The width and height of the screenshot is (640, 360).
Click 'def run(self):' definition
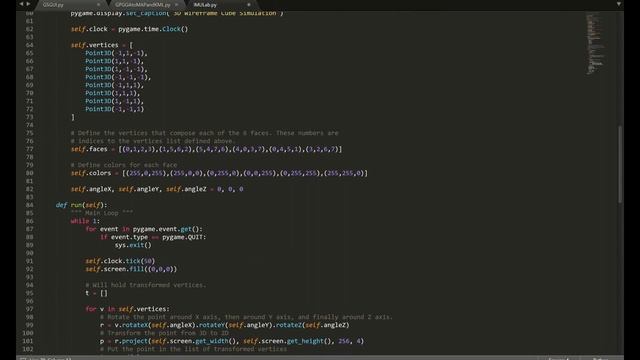point(82,205)
